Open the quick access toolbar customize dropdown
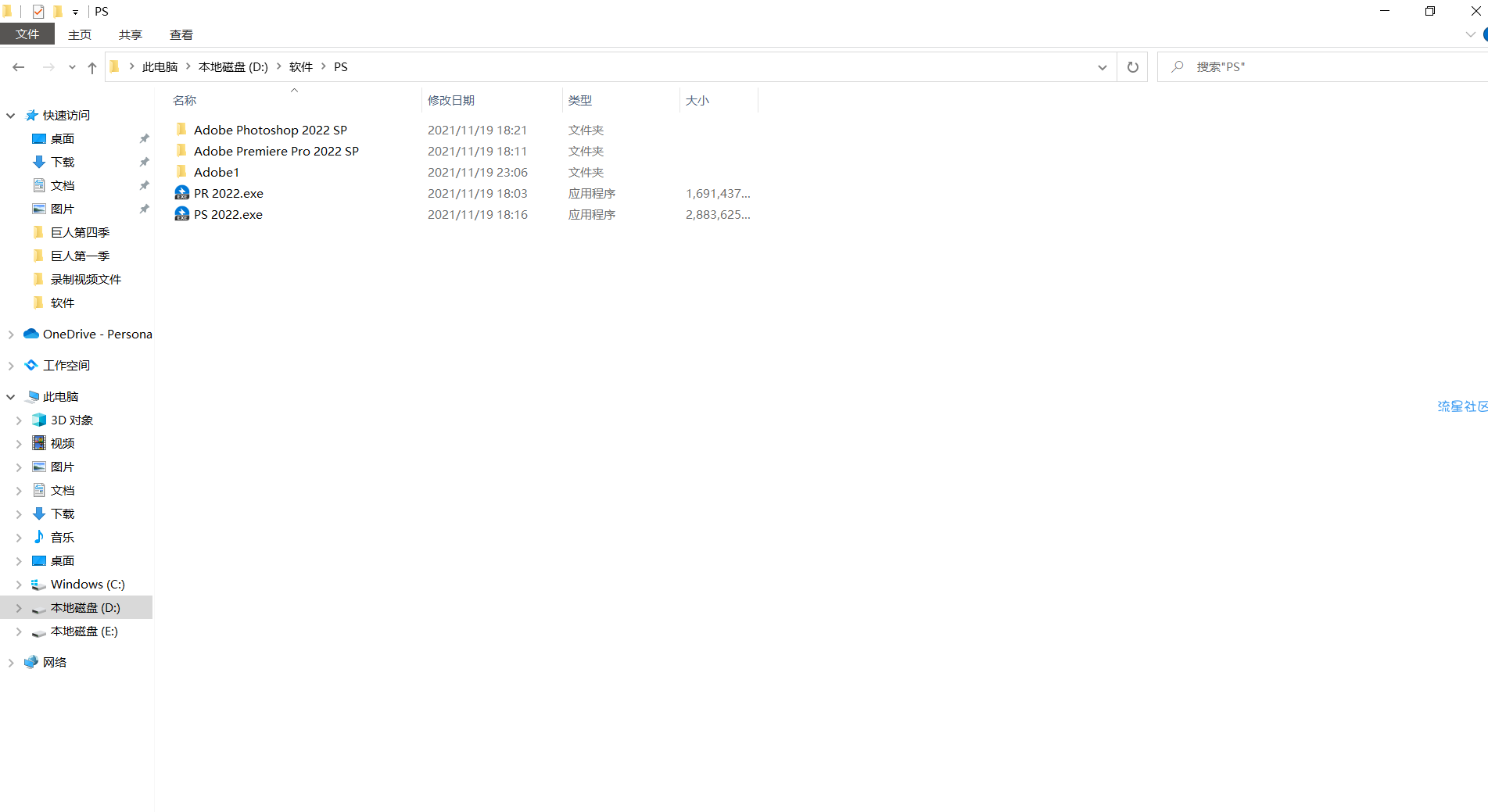The height and width of the screenshot is (812, 1488). coord(75,12)
